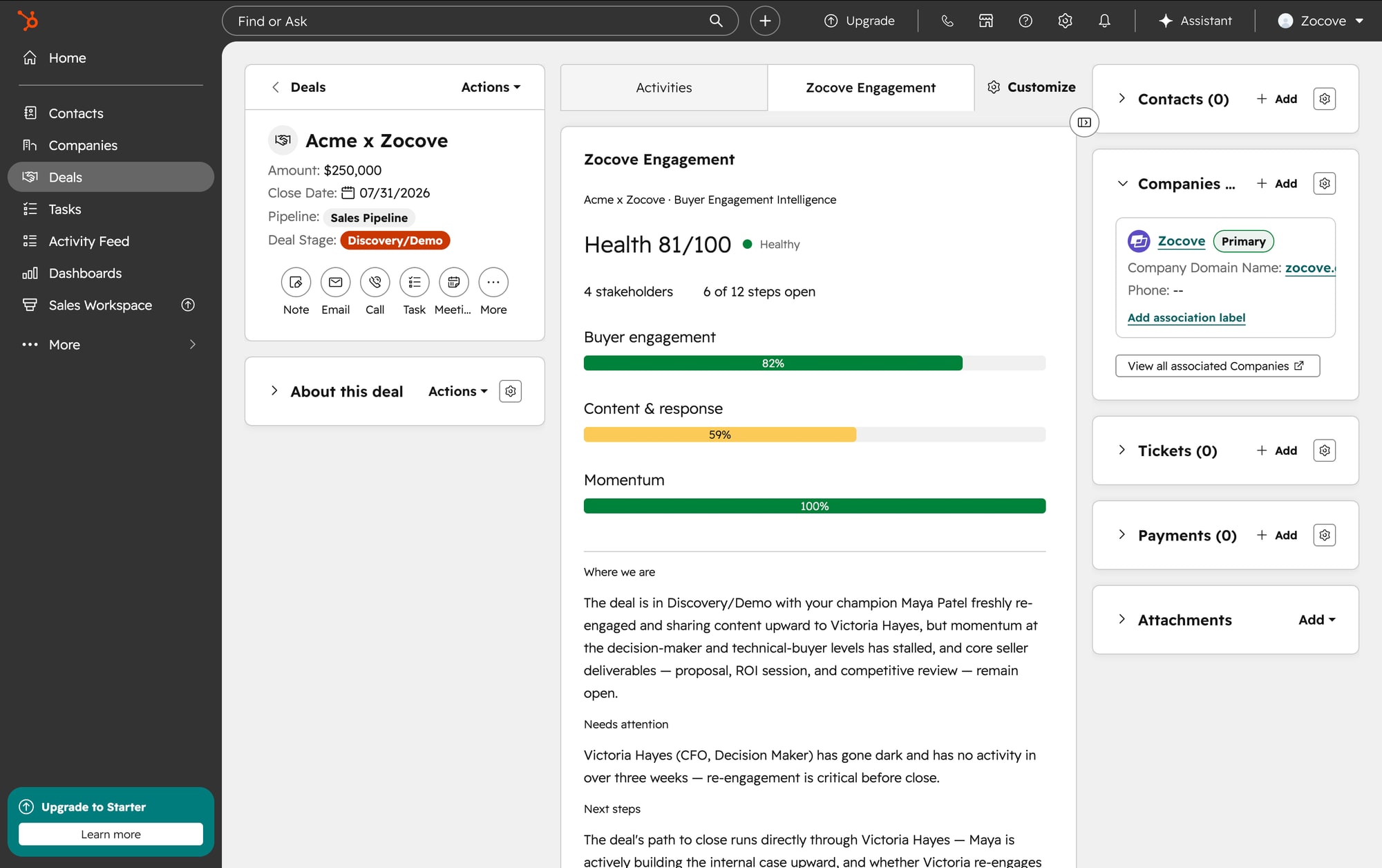This screenshot has height=868, width=1382.
Task: Open Contacts card settings gear
Action: [1324, 99]
